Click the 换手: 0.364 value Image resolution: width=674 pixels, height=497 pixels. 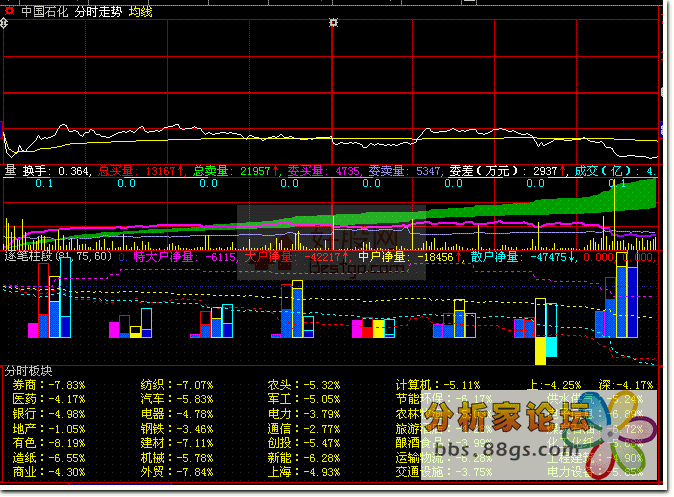(57, 172)
